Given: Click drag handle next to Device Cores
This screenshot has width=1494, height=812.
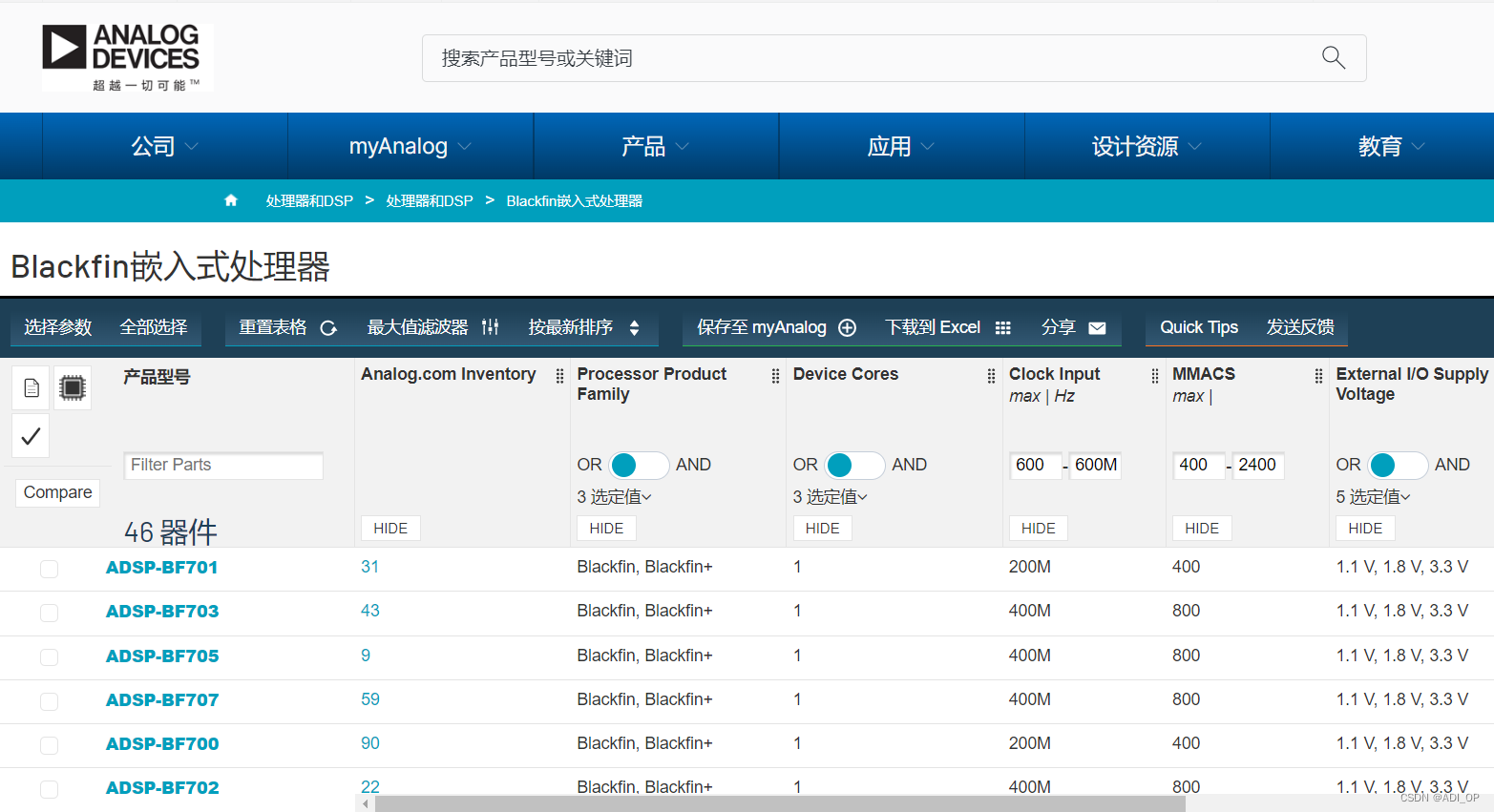Looking at the screenshot, I should 991,376.
